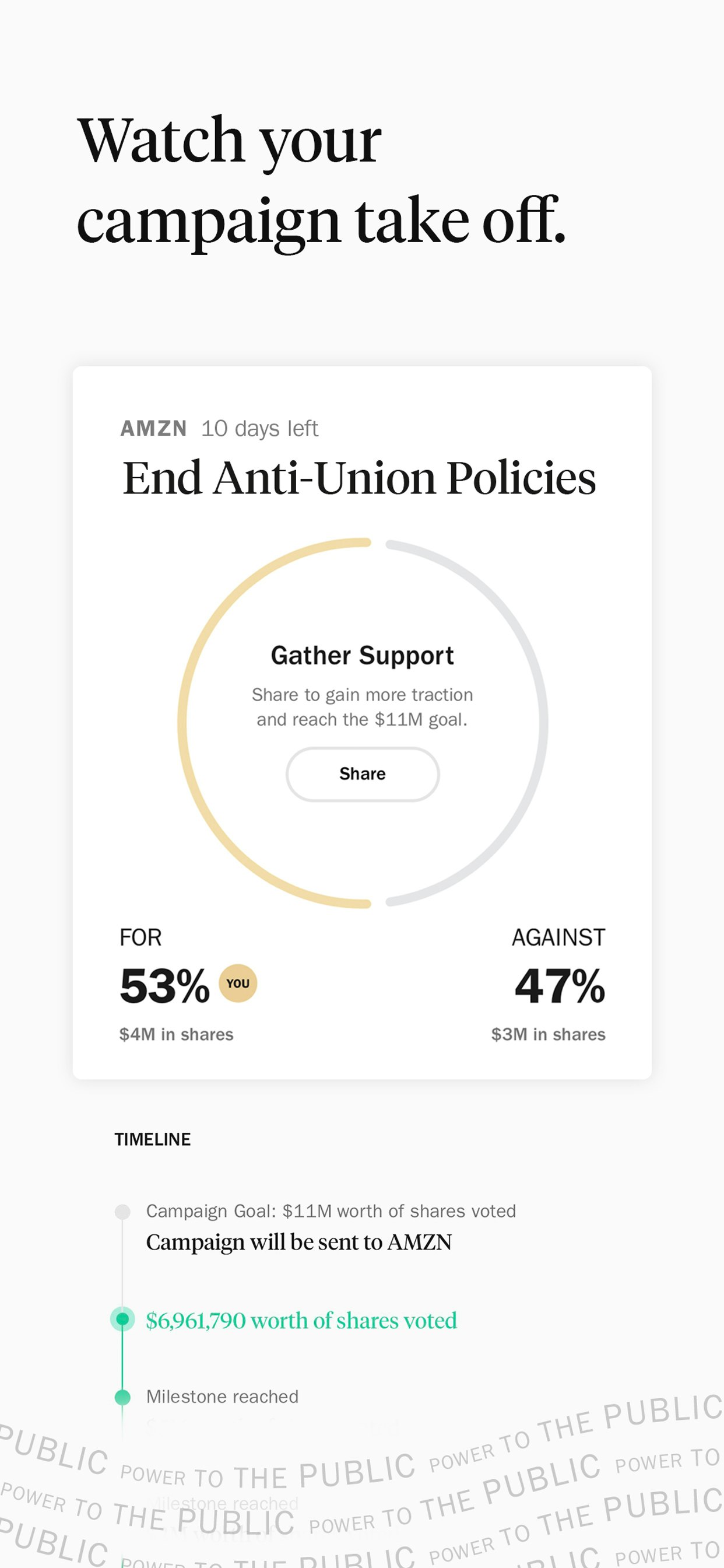Open the $6,961,790 worth of shares voted entry
724x1568 pixels.
pos(301,1320)
